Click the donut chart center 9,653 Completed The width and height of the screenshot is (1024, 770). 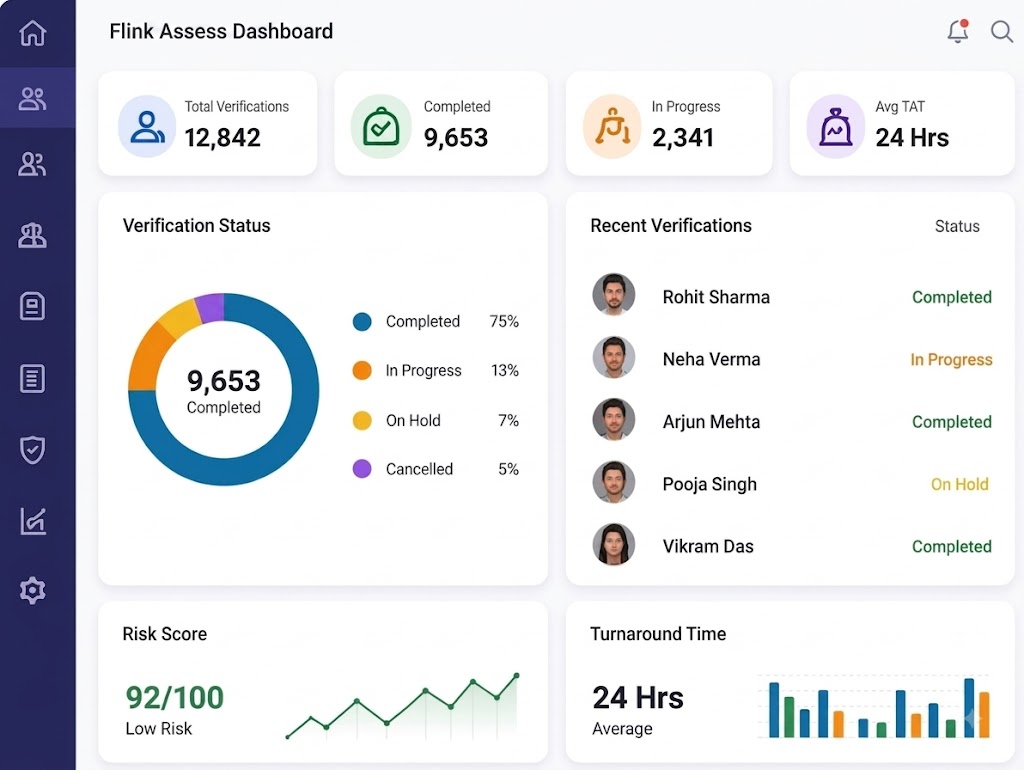point(223,390)
